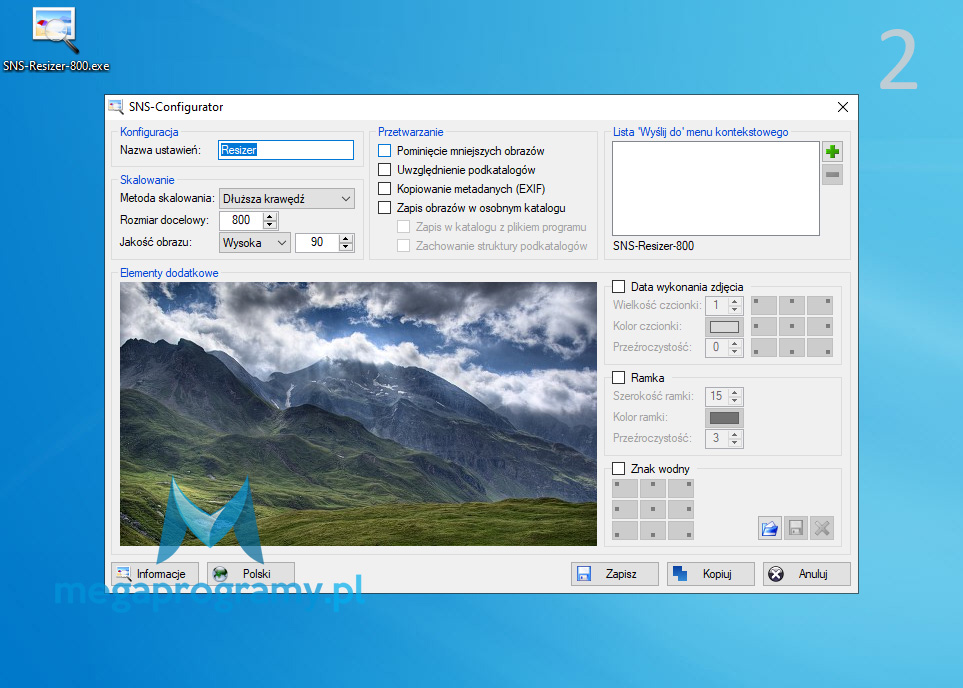Set date position to middle-right anchor
This screenshot has height=688, width=963.
(820, 326)
